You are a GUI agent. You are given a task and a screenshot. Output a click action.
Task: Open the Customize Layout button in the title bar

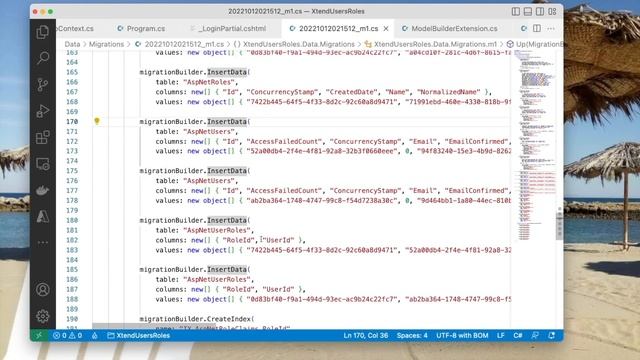click(552, 11)
